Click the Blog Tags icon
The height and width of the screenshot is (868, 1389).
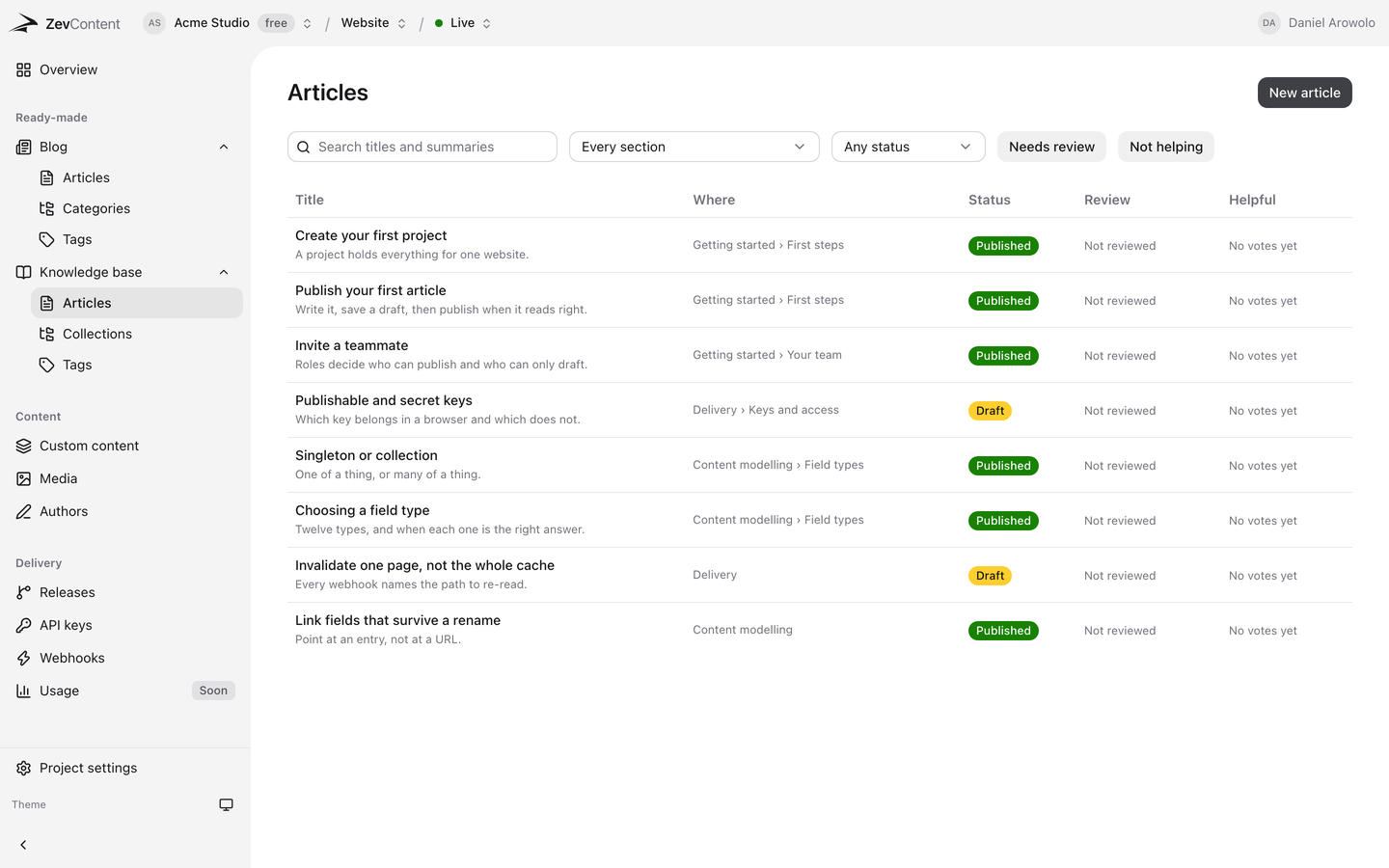46,239
